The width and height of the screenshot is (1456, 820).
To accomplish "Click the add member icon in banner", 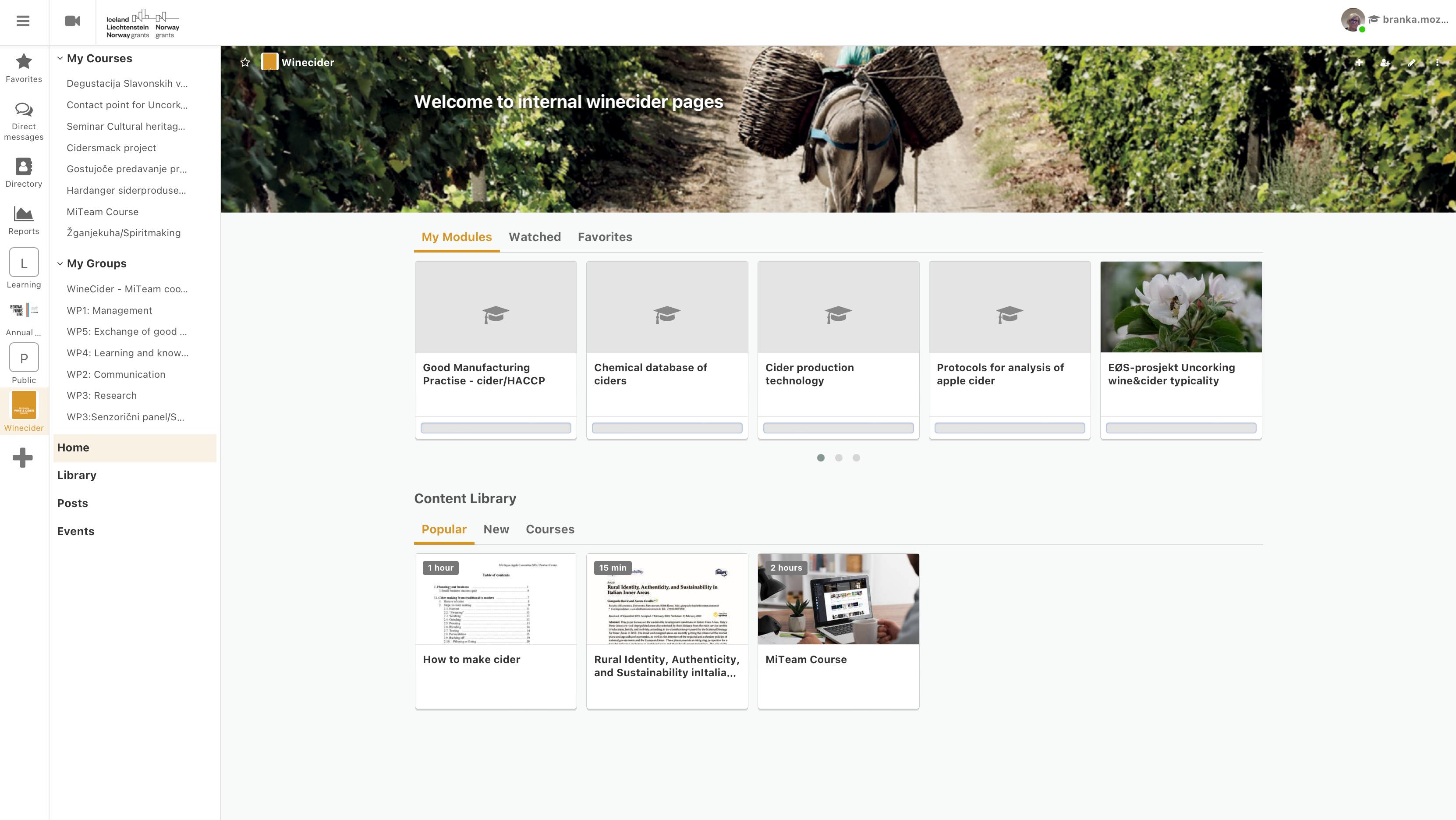I will tap(1385, 63).
